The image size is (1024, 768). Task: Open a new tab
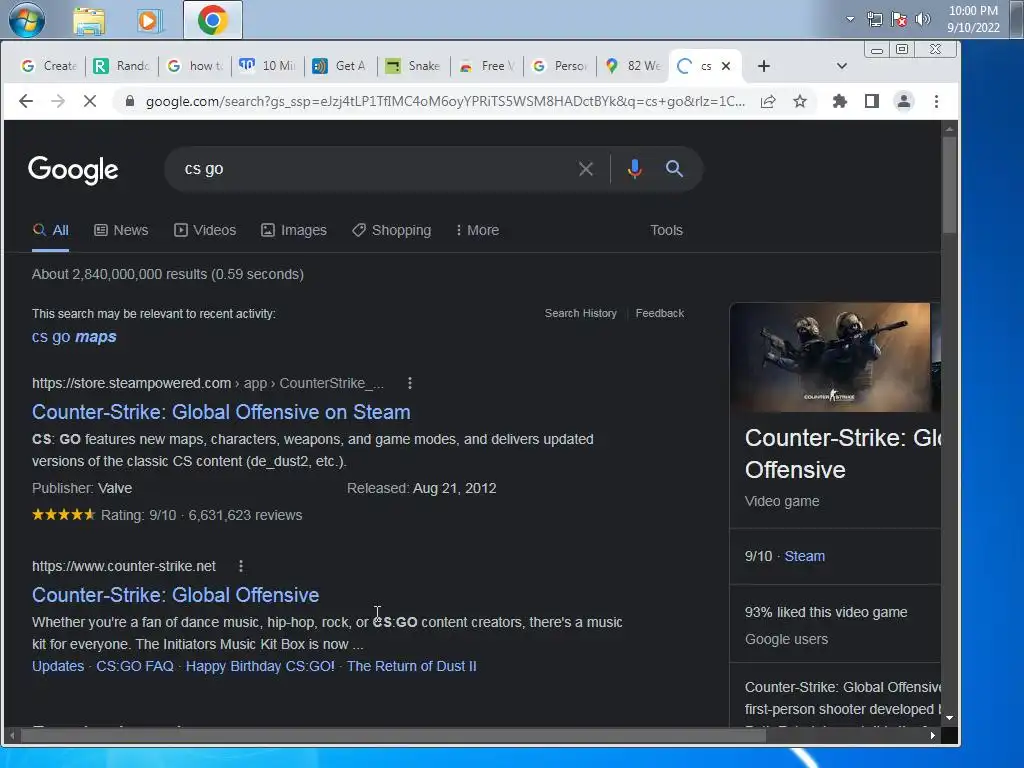pyautogui.click(x=763, y=66)
